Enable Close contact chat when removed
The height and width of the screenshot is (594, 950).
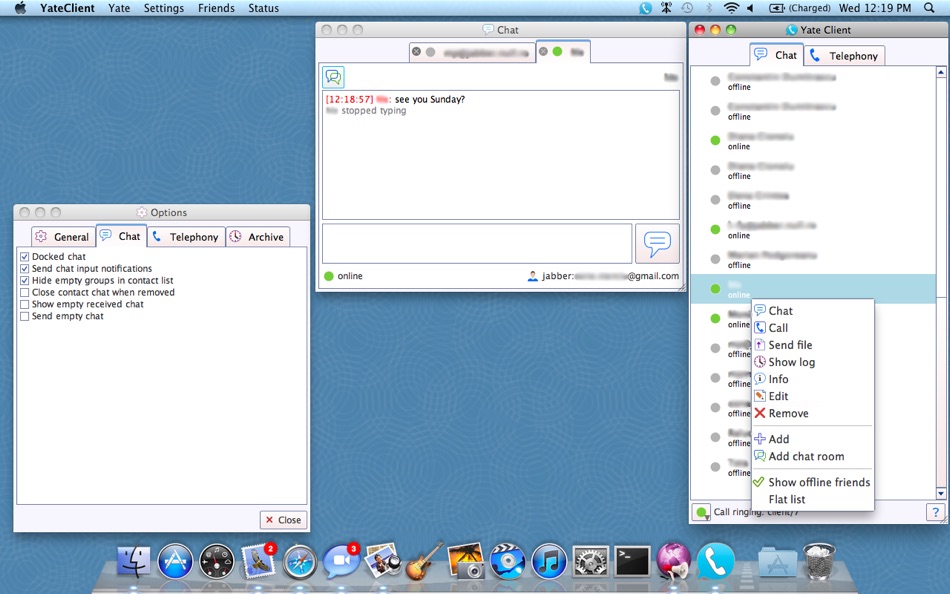(24, 292)
